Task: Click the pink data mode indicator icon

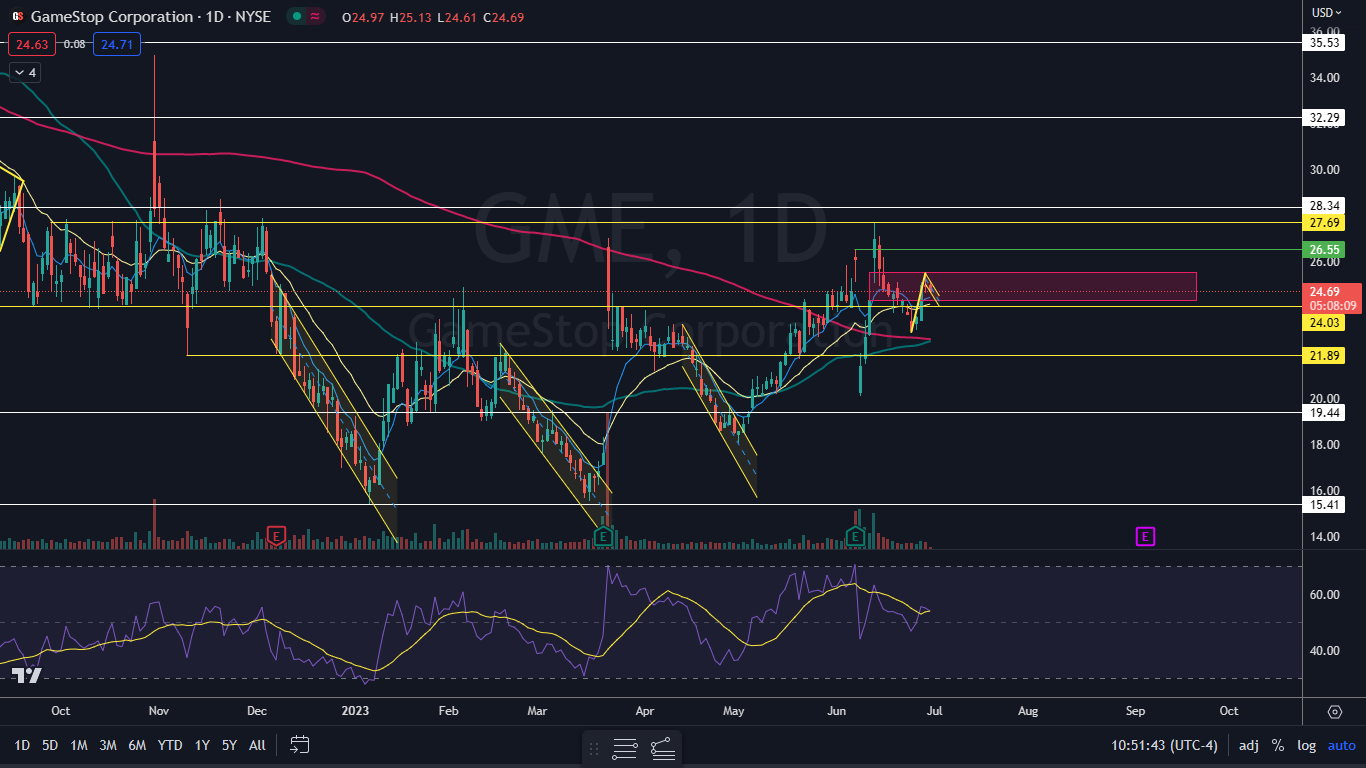Action: click(316, 17)
